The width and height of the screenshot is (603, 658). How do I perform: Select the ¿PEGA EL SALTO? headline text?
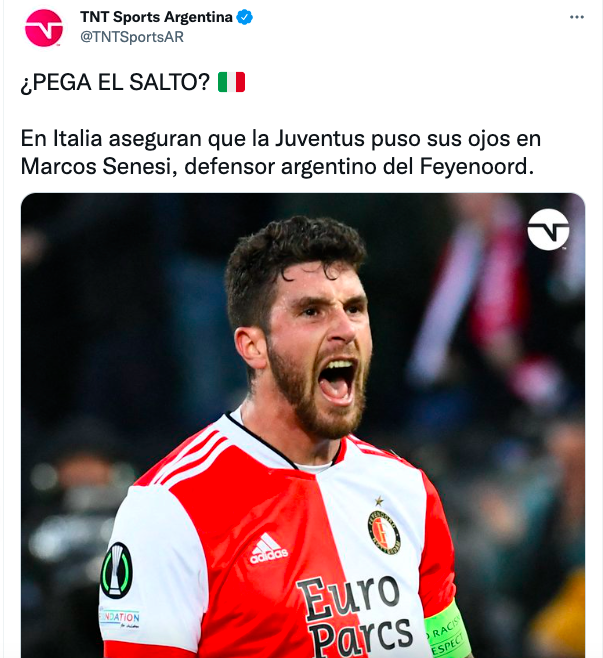coord(115,82)
